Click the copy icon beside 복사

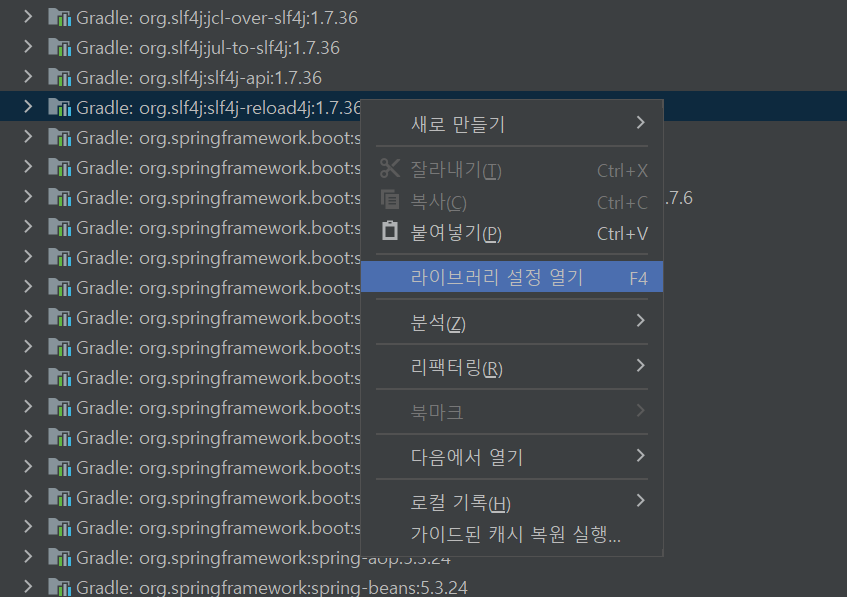pos(390,200)
